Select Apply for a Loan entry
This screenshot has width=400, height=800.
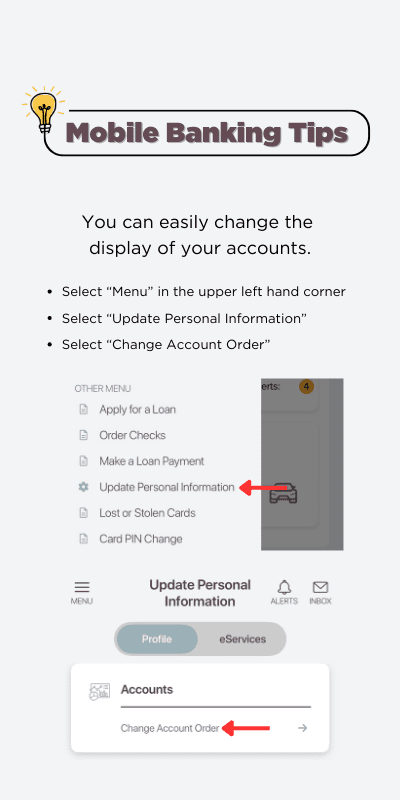137,410
